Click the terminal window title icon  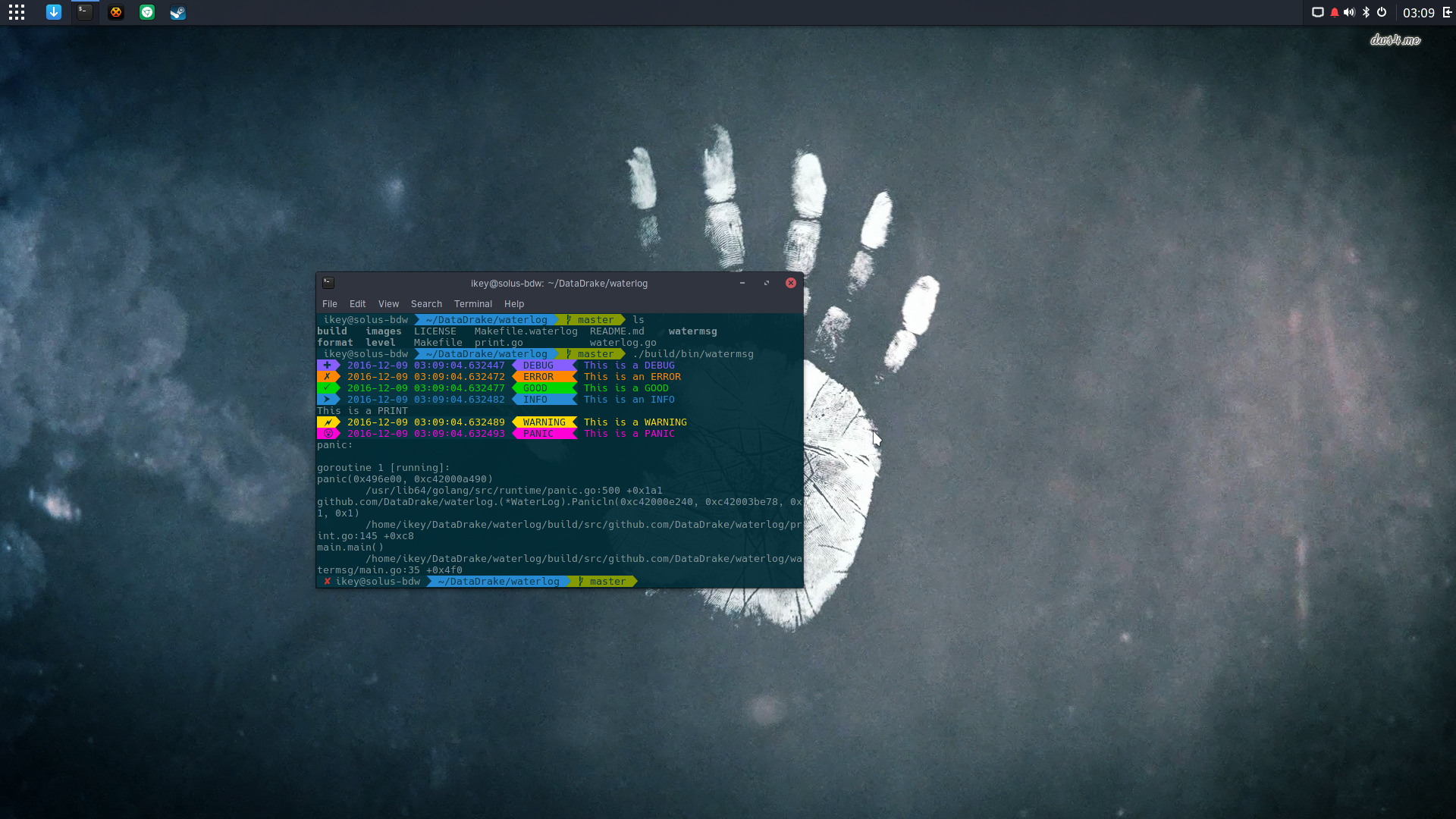(328, 283)
